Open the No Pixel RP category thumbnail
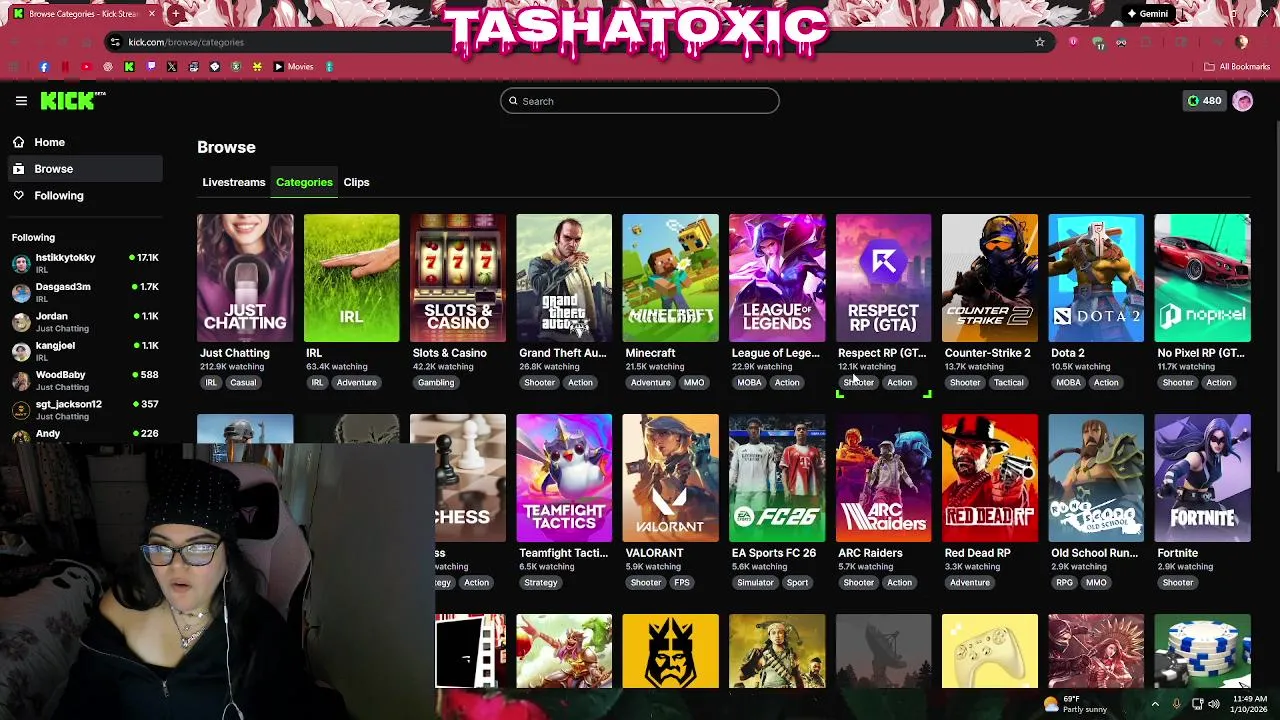The image size is (1280, 720). coord(1202,278)
